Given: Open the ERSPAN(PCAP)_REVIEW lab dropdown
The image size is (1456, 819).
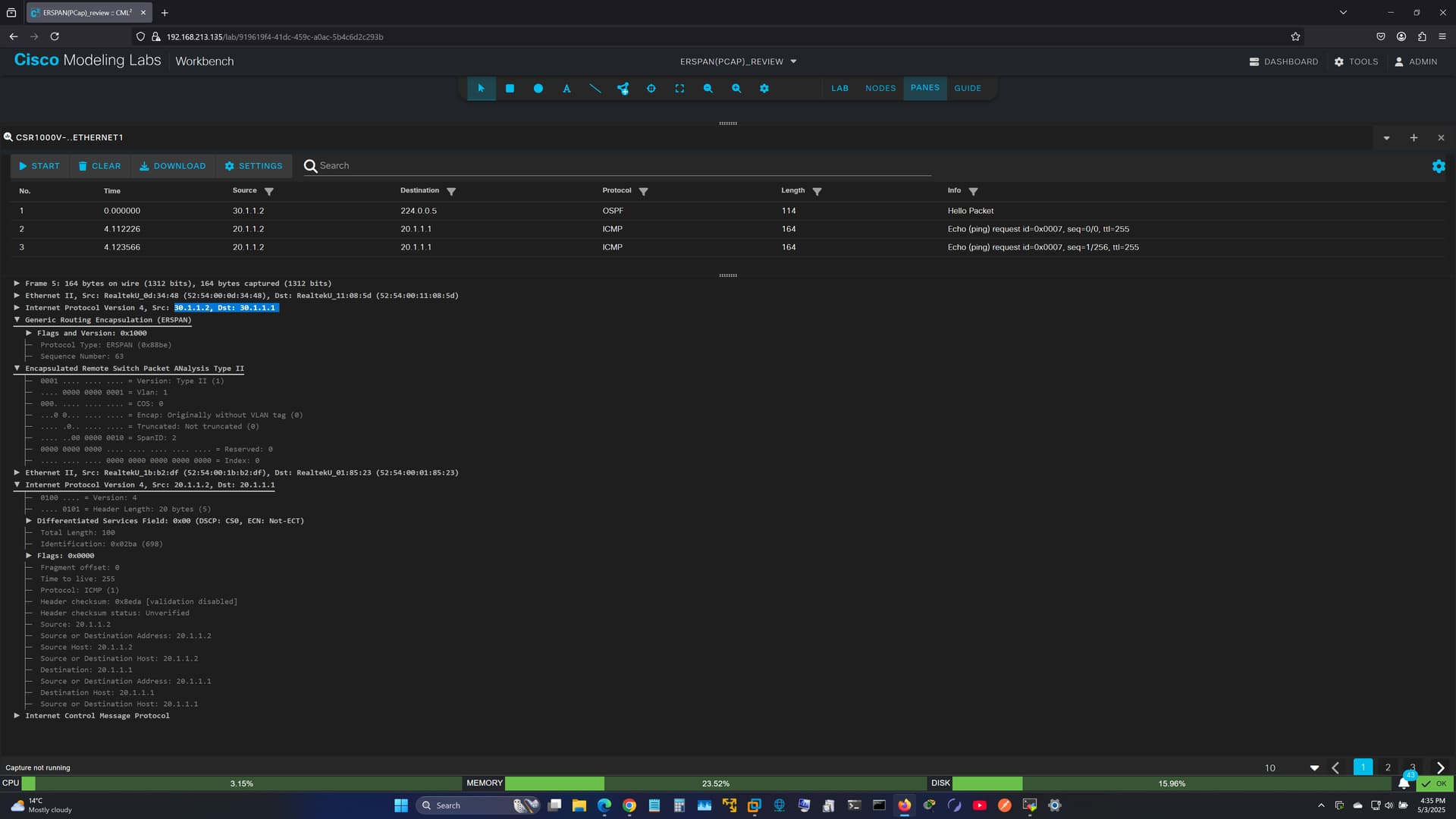Looking at the screenshot, I should (738, 61).
